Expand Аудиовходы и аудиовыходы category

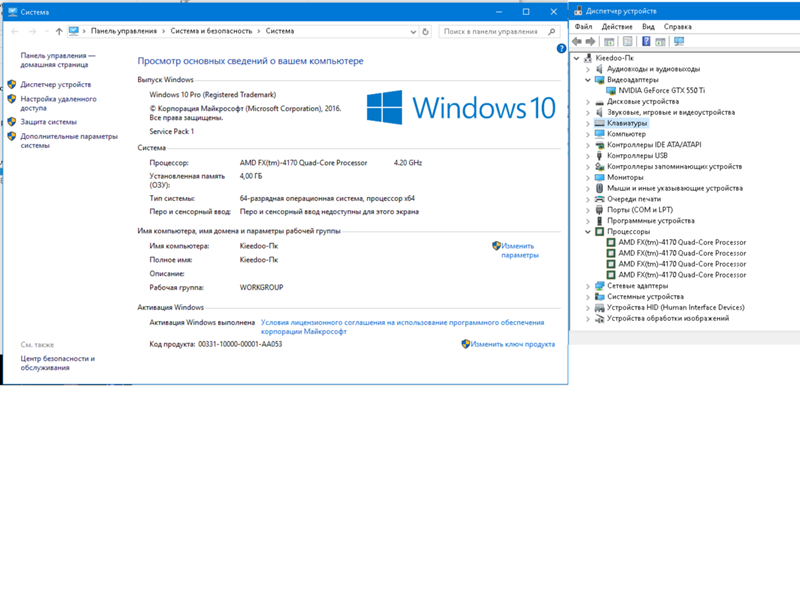click(x=588, y=69)
